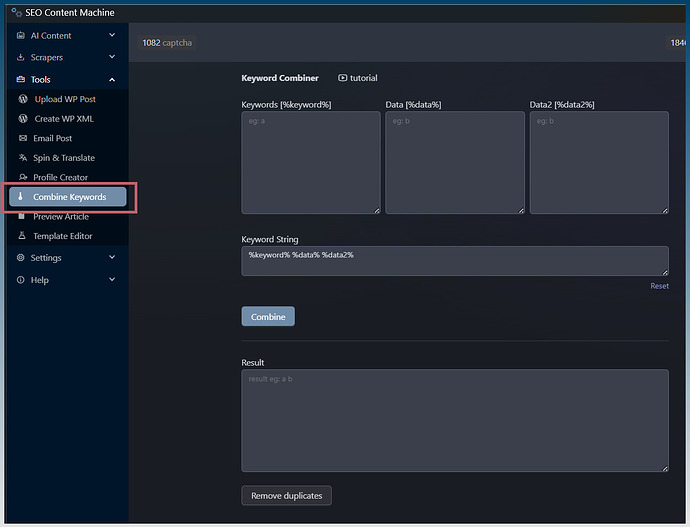Viewport: 690px width, 527px height.
Task: Click the tutorial video play icon
Action: 343,78
